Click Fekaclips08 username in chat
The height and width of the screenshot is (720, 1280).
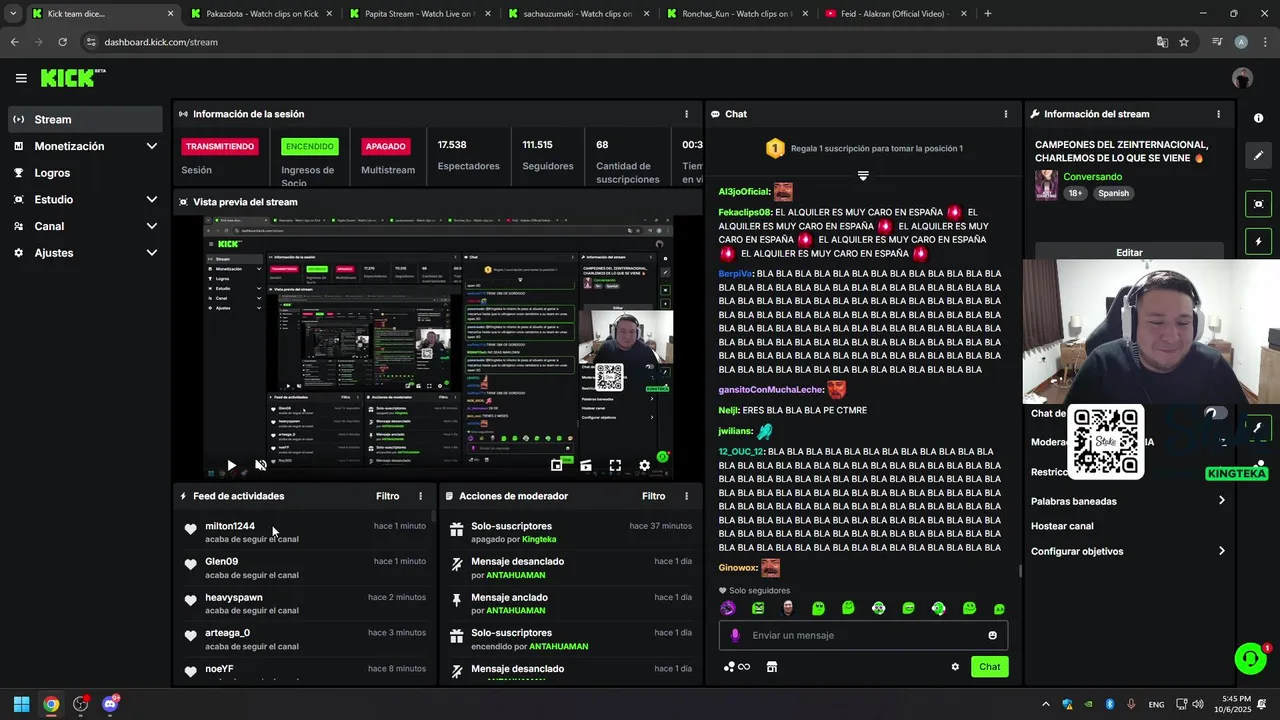tap(744, 212)
